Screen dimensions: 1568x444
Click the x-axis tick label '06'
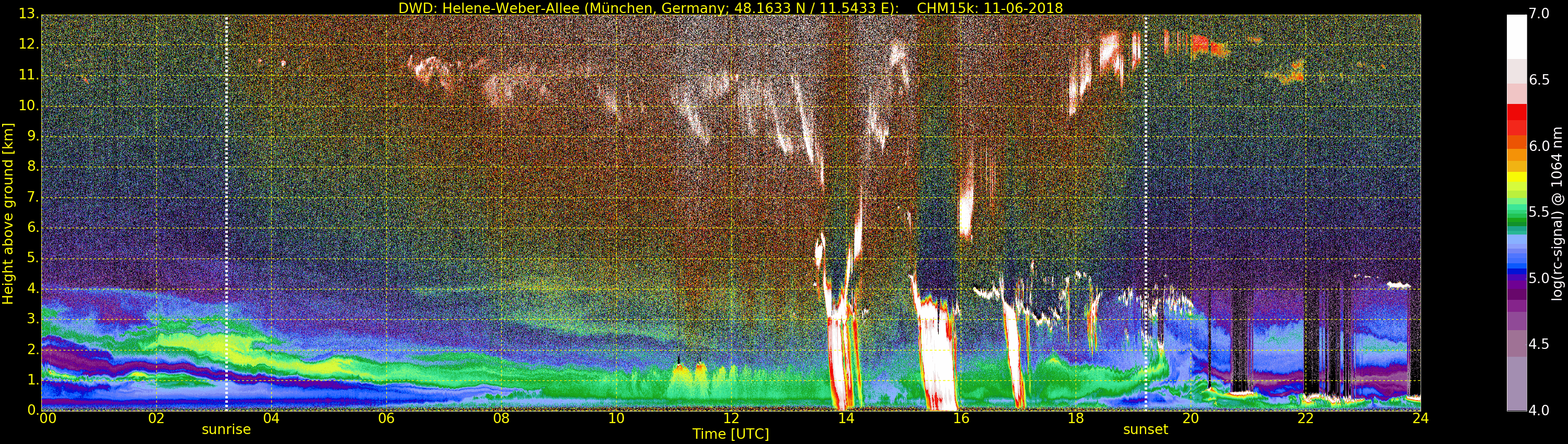pos(387,418)
